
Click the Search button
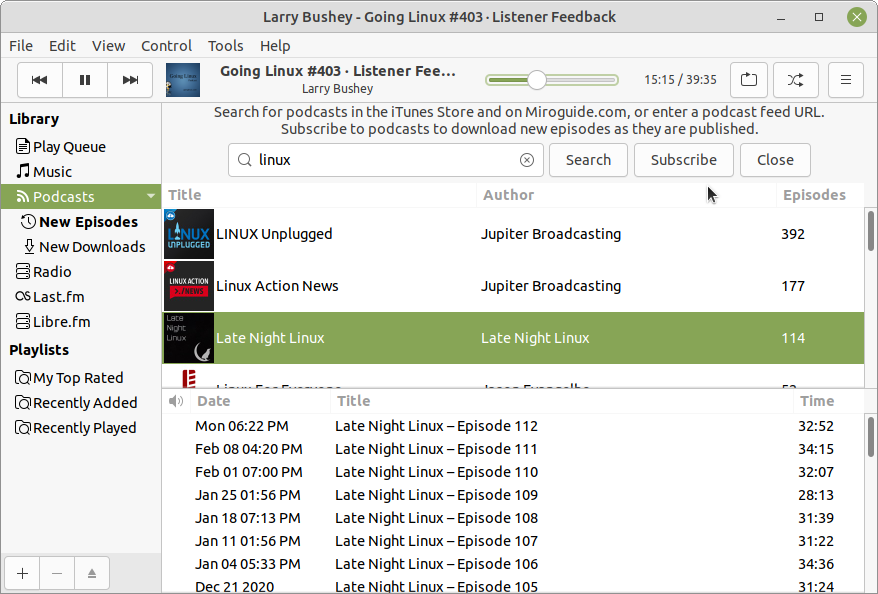tap(588, 160)
